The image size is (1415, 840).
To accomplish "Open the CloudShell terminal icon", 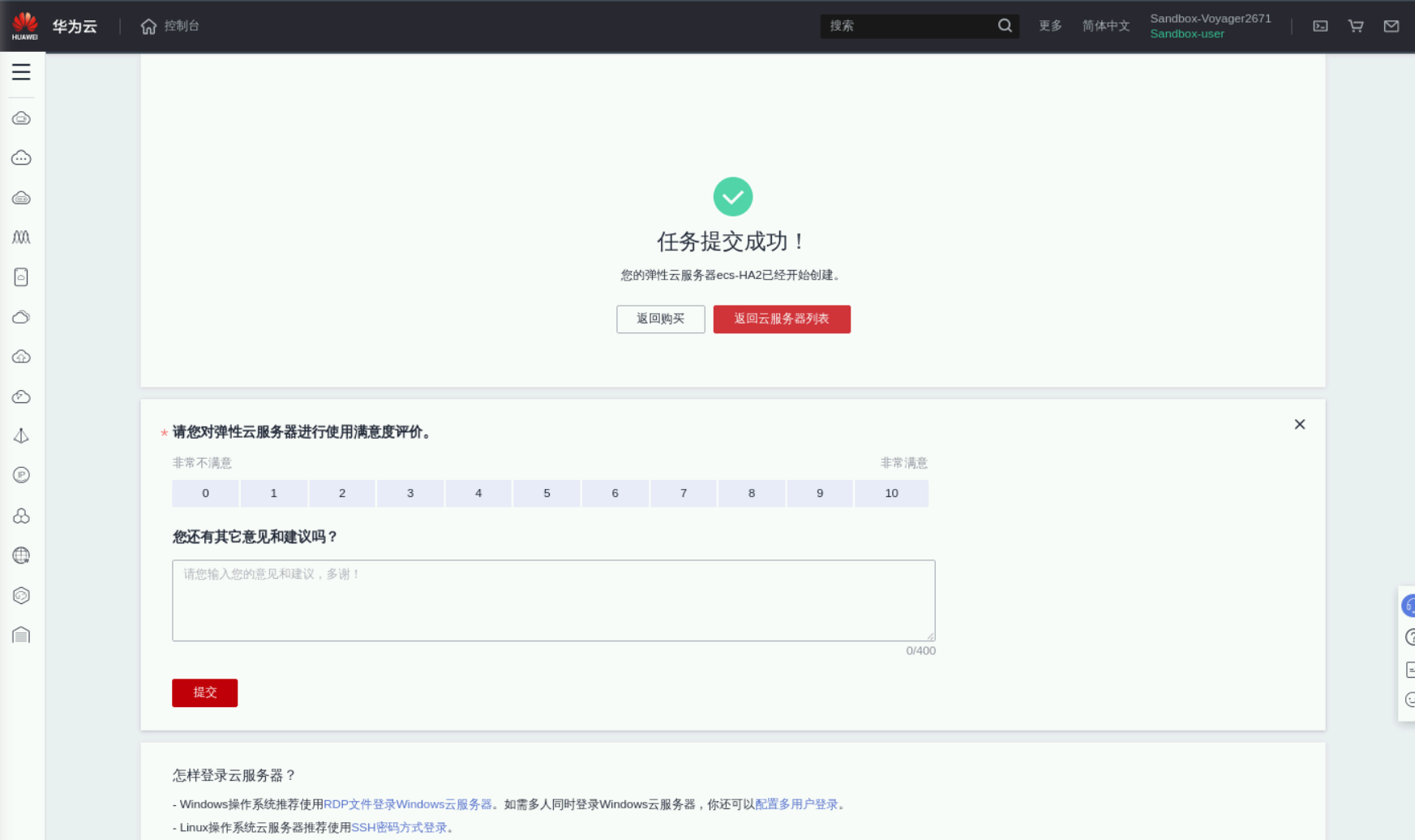I will 1320,26.
